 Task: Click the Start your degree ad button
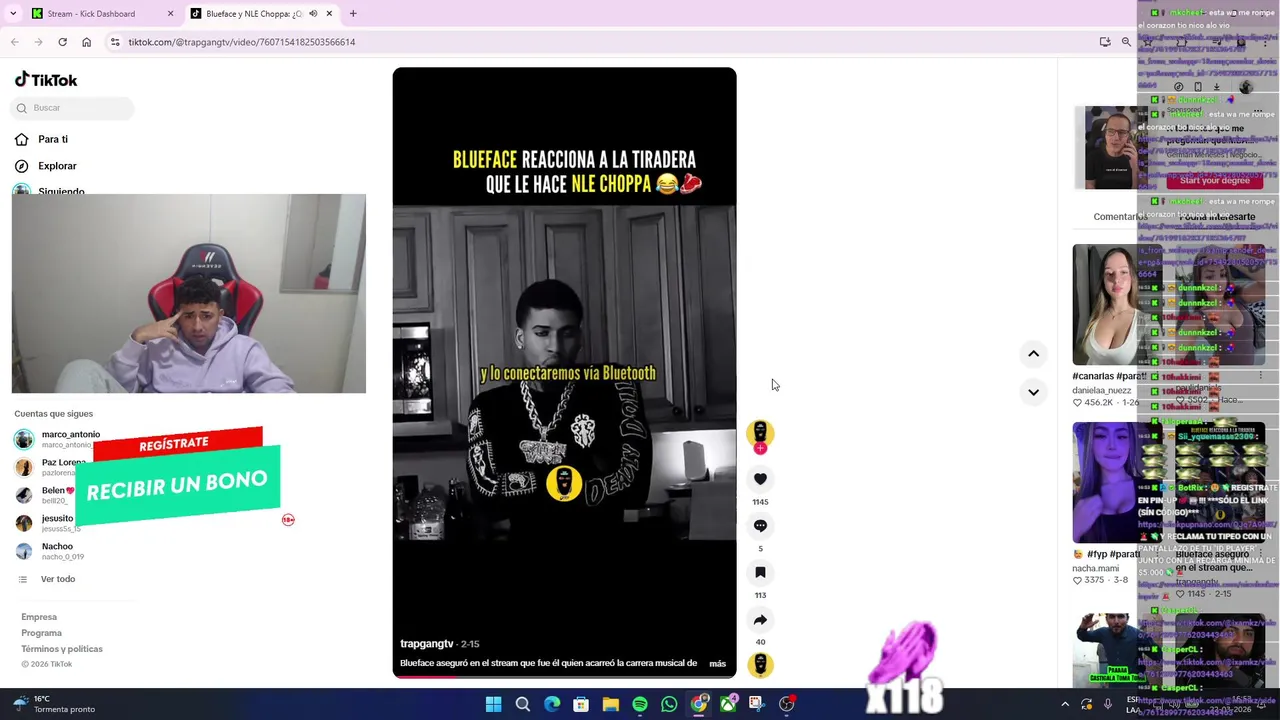(1214, 181)
